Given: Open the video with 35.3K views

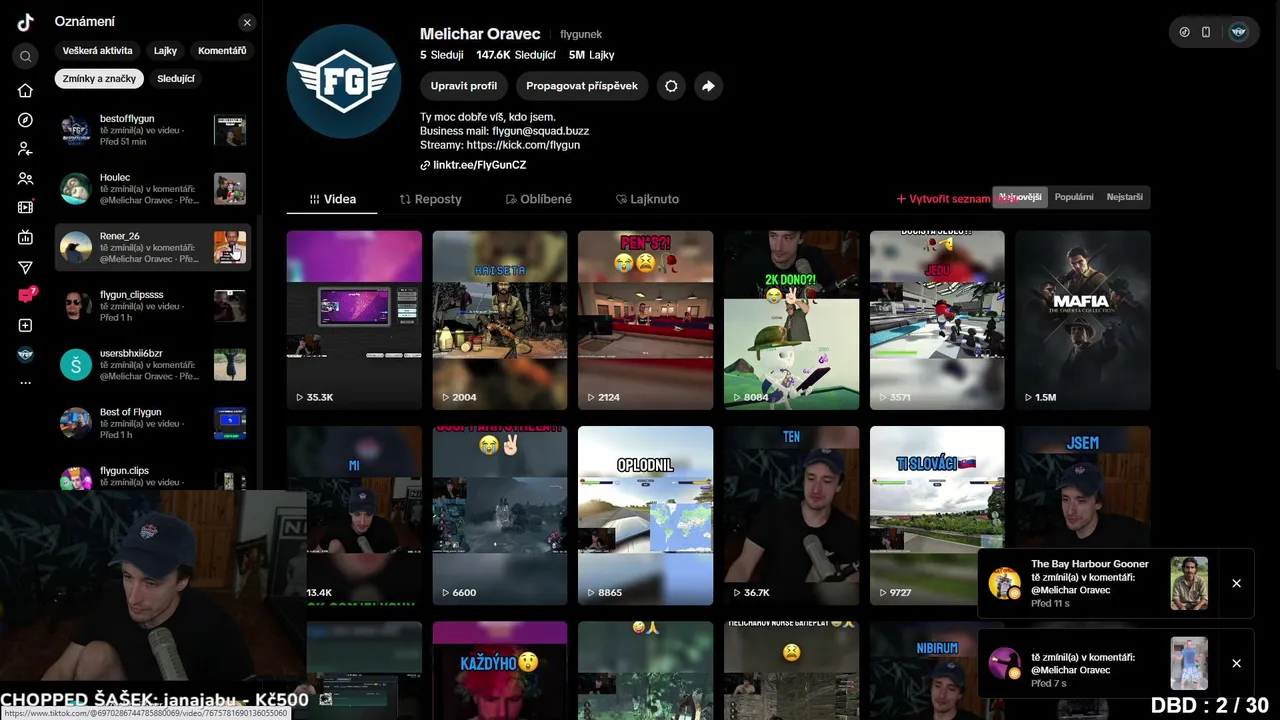Looking at the screenshot, I should coord(354,320).
